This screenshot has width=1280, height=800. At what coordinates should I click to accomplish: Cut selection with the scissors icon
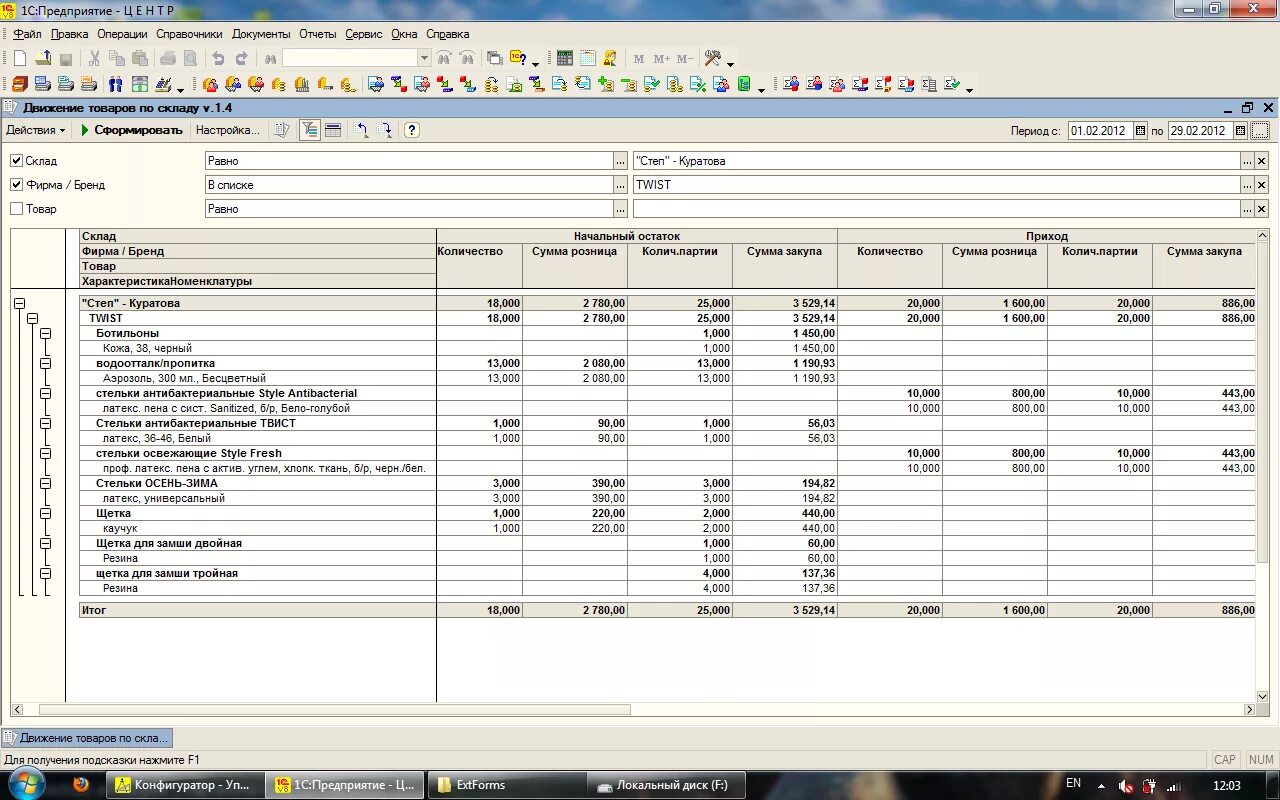pyautogui.click(x=94, y=59)
